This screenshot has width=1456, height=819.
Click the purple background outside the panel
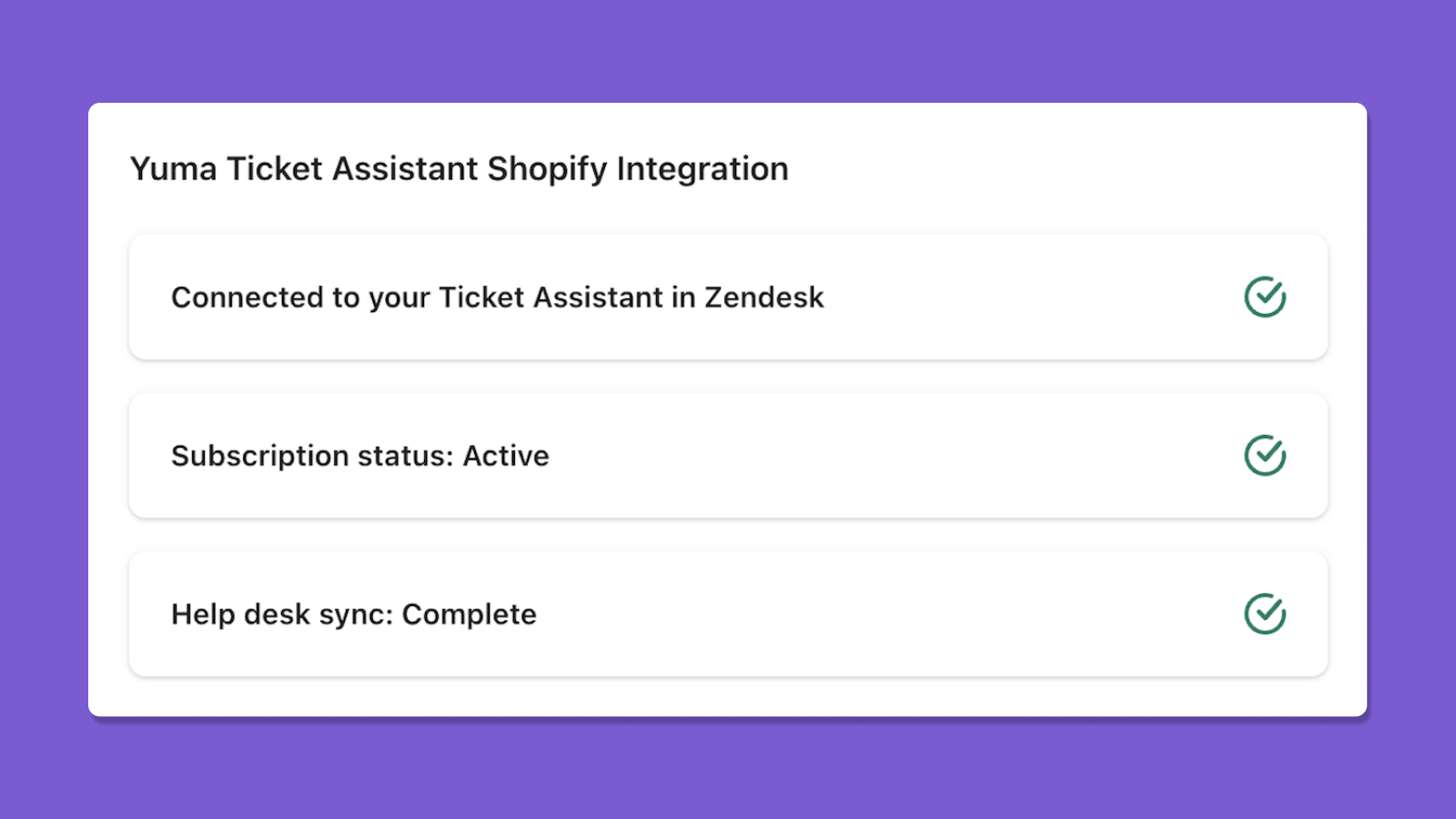728,45
